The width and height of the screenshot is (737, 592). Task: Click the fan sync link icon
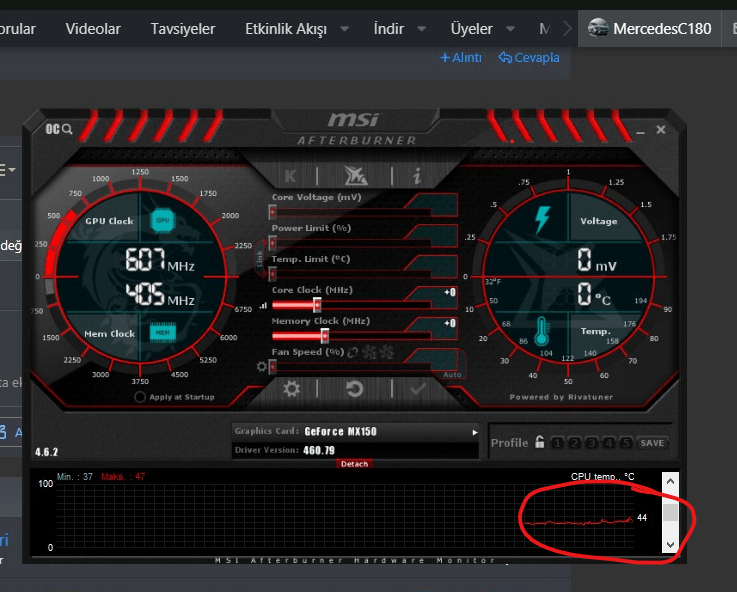point(352,352)
